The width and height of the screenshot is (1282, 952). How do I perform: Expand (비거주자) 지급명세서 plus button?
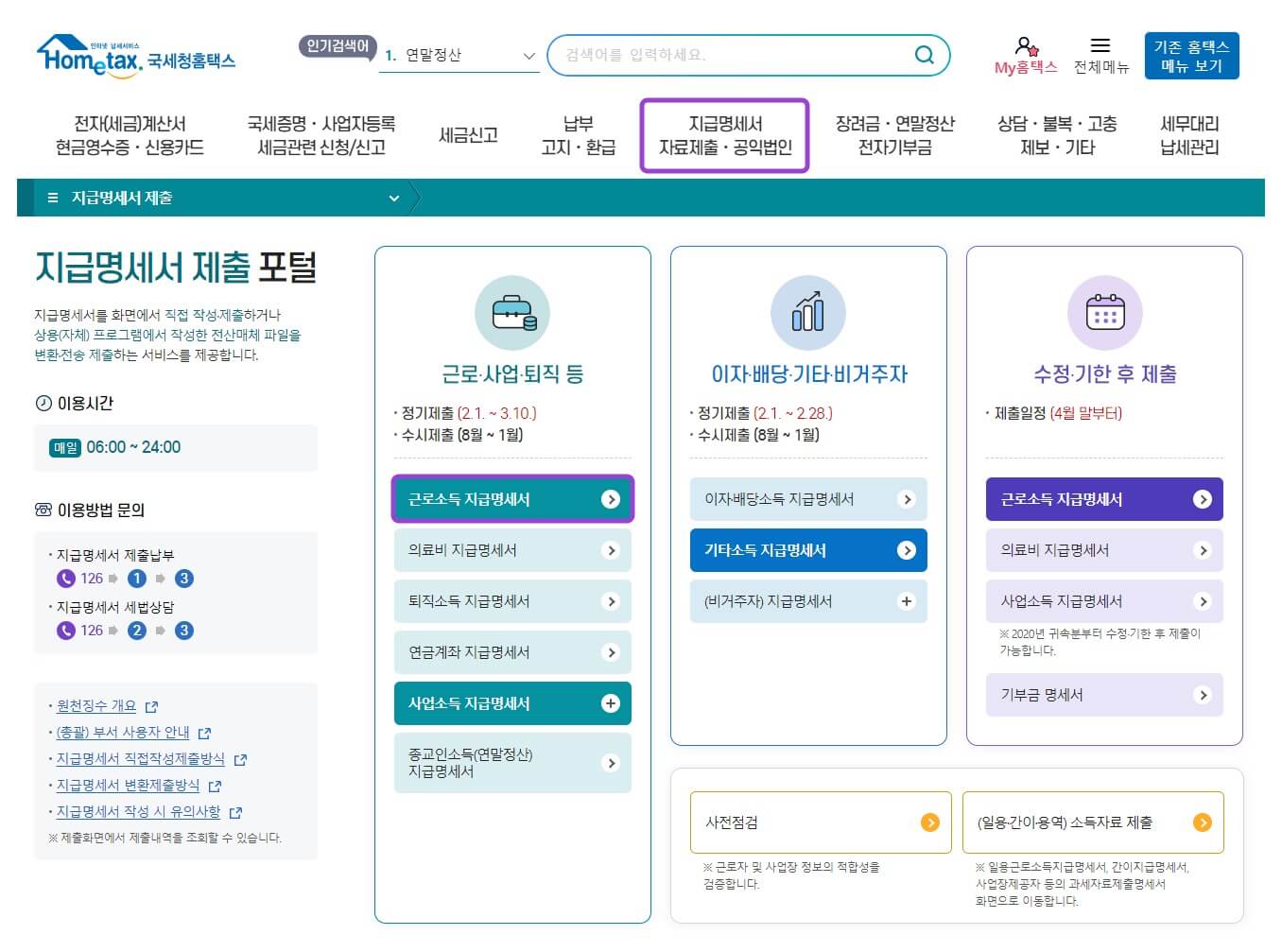[x=906, y=601]
